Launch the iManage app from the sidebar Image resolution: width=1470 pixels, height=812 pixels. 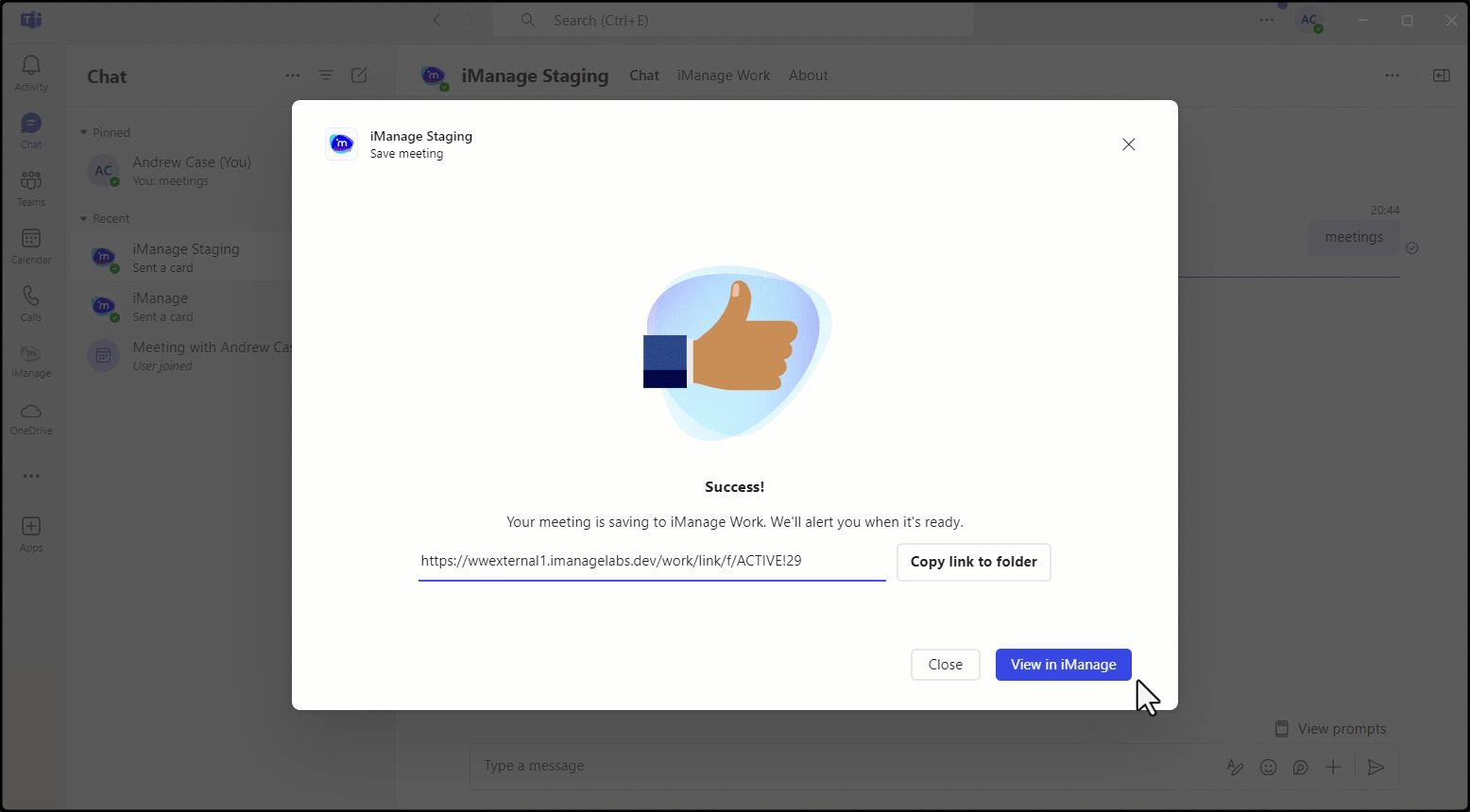pos(30,359)
